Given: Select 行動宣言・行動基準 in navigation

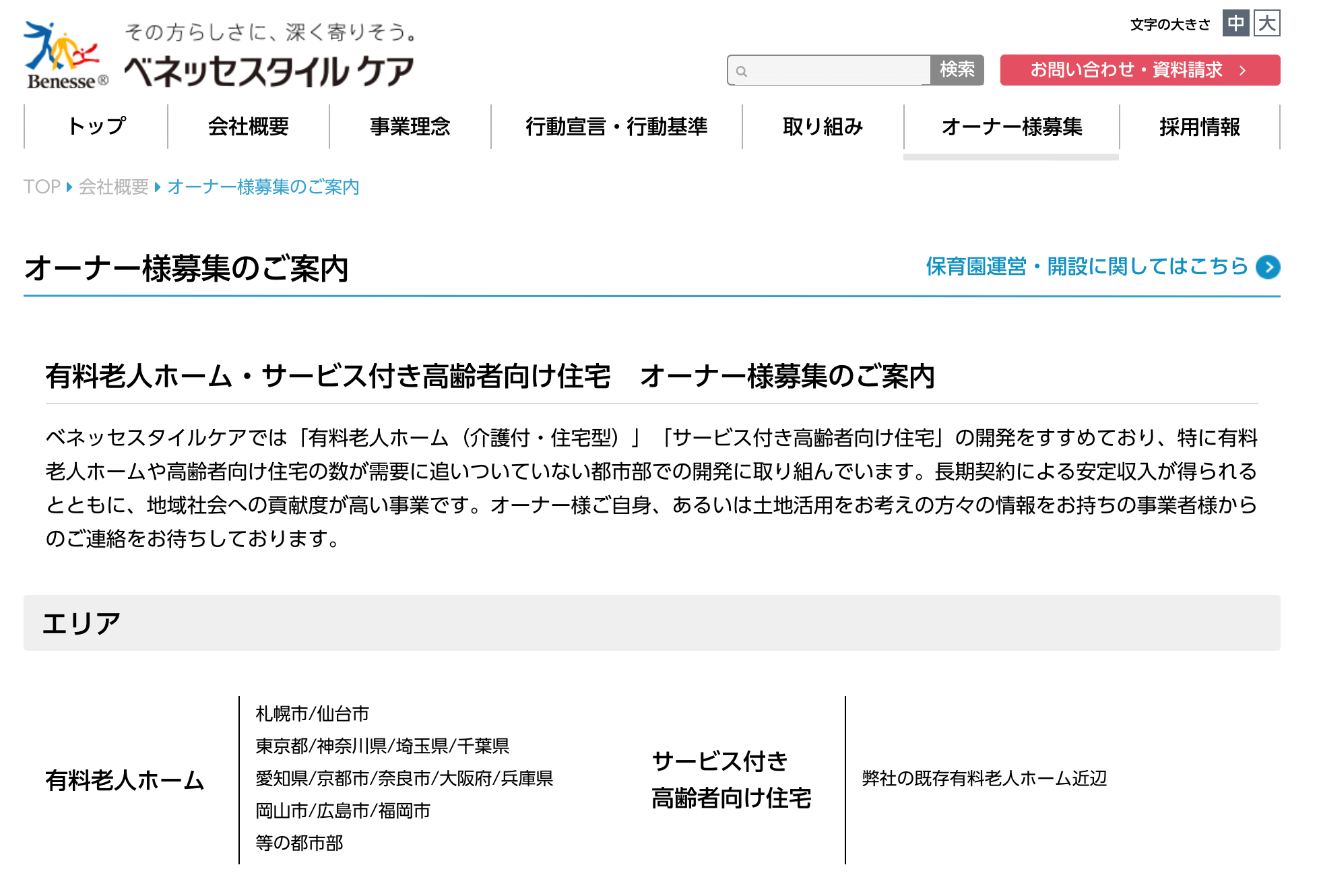Looking at the screenshot, I should (x=616, y=127).
